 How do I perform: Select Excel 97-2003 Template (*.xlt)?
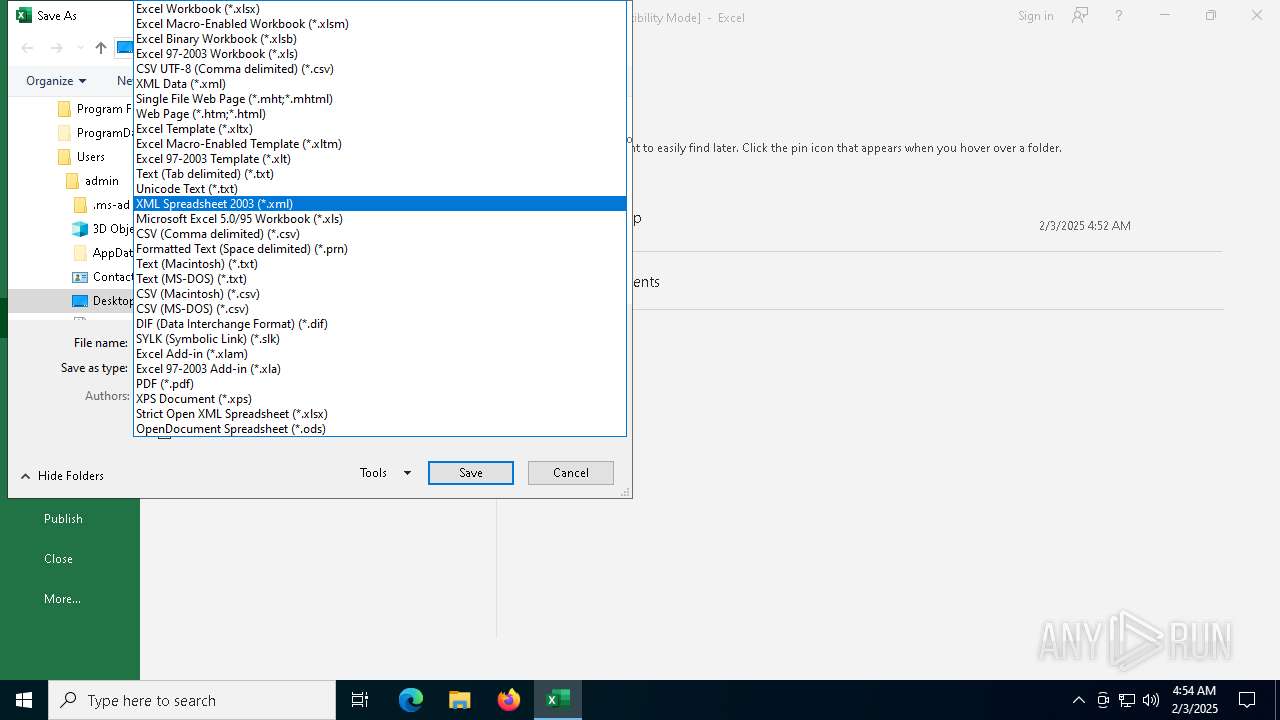click(x=380, y=159)
